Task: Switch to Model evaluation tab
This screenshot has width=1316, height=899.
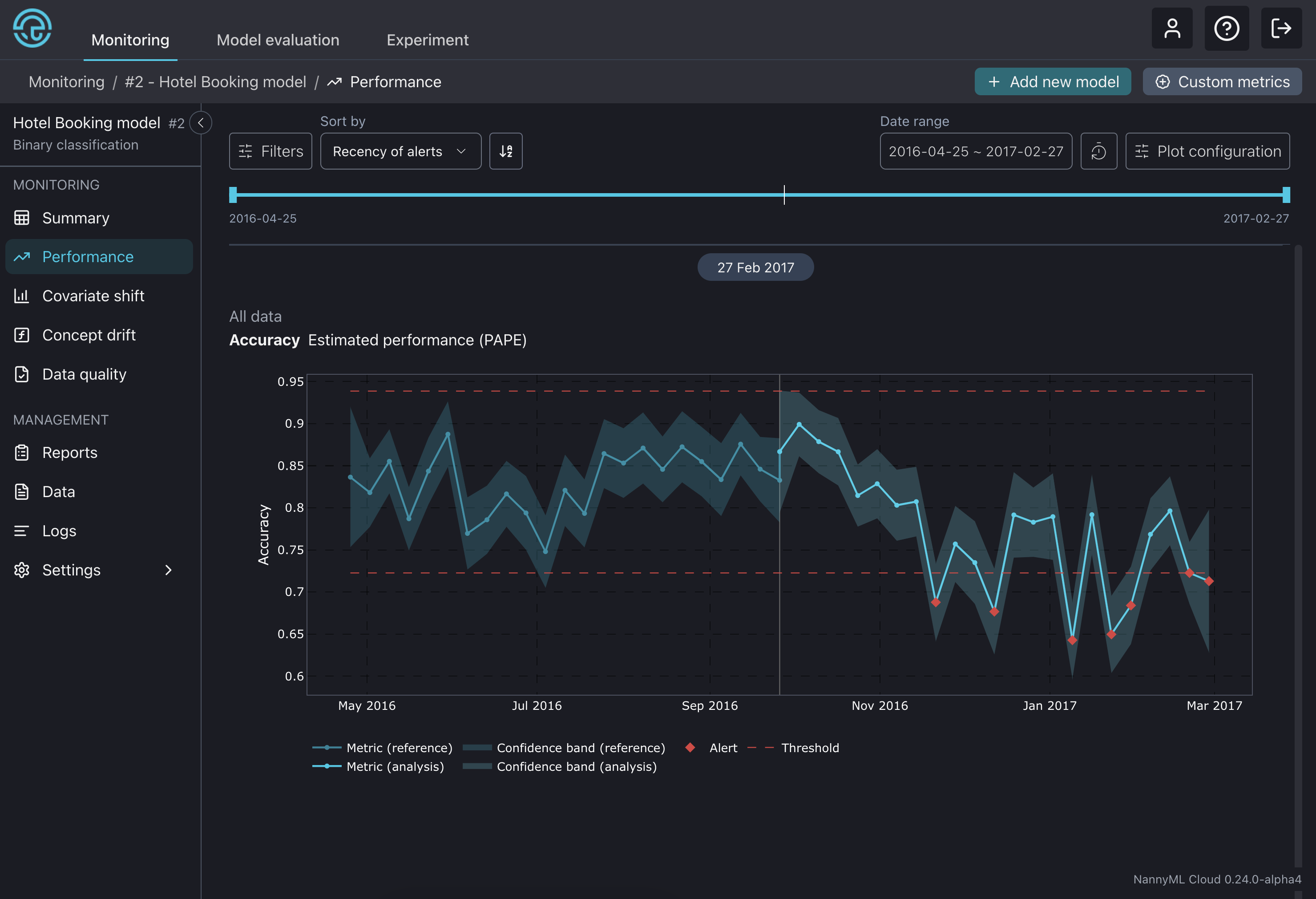Action: click(x=278, y=40)
